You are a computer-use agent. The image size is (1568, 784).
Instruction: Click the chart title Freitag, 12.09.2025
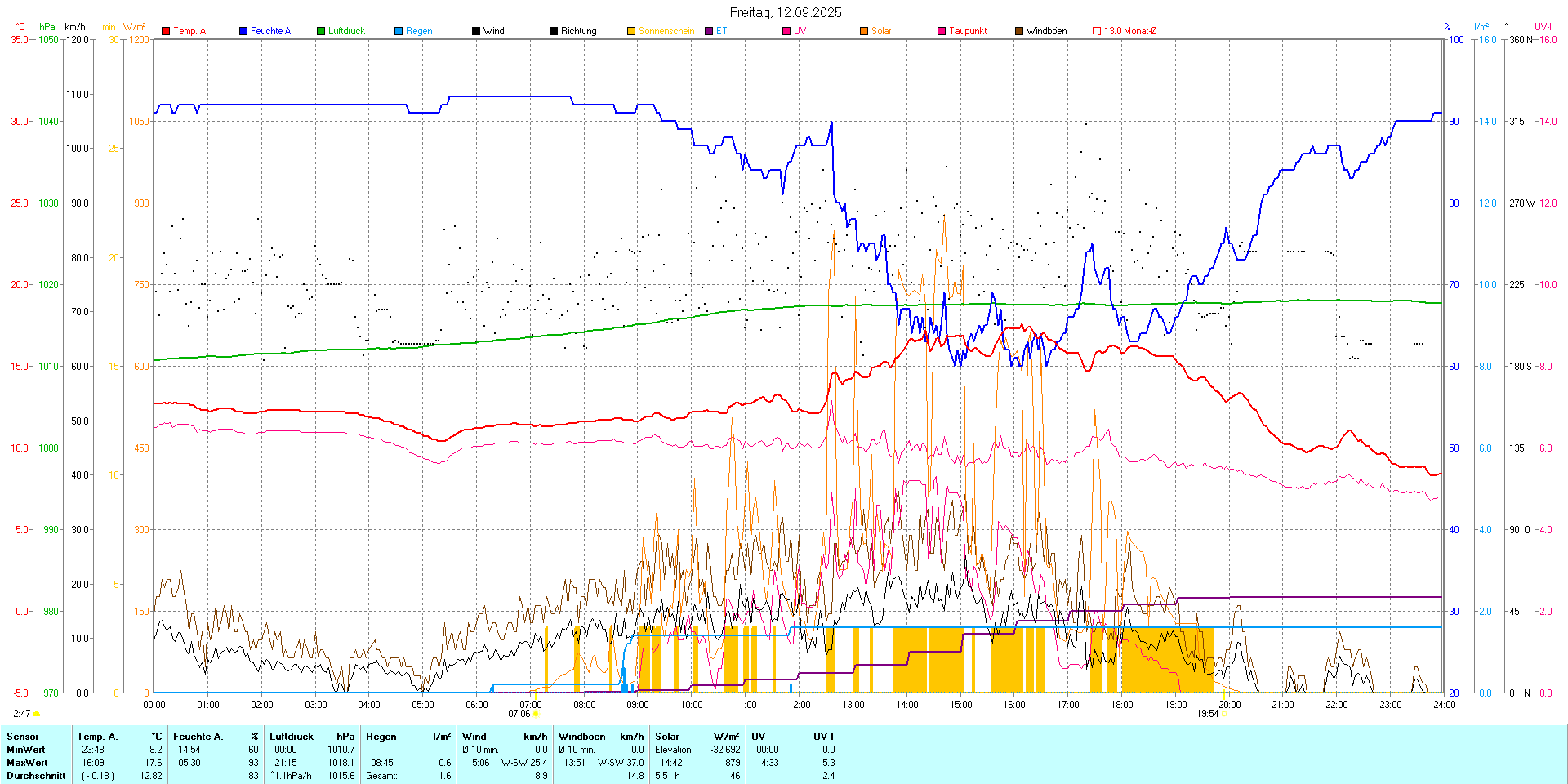pyautogui.click(x=785, y=12)
